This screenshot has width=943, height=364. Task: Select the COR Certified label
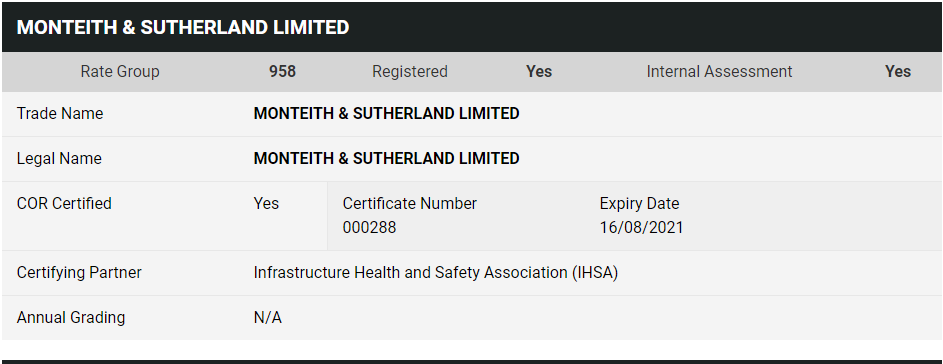click(x=64, y=203)
